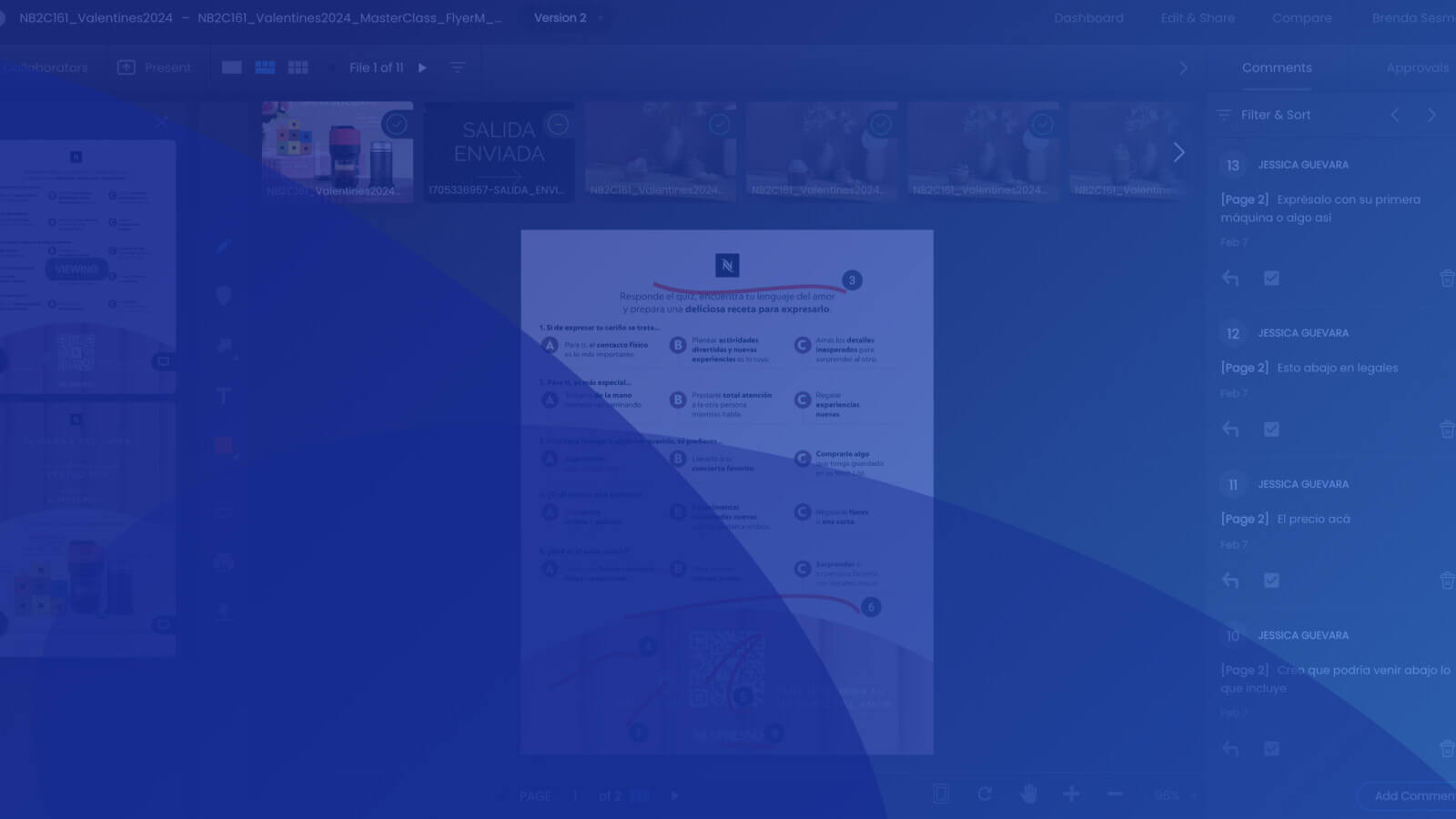Open the SALIDA ENVIADA file thumbnail

click(x=499, y=151)
